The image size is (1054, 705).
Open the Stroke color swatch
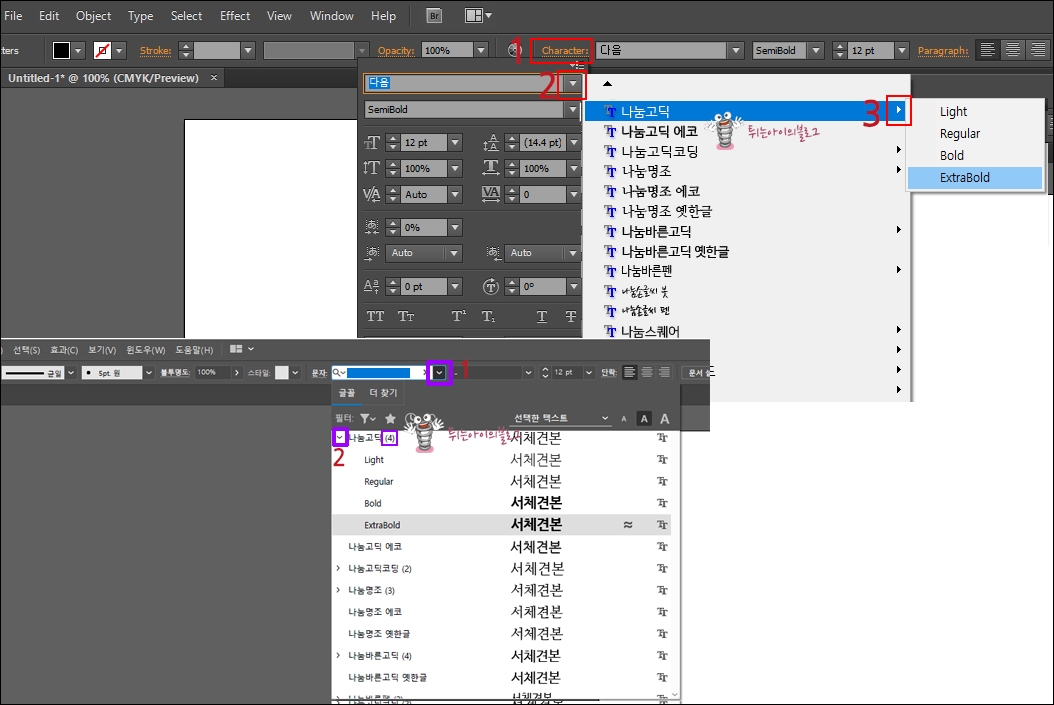[102, 50]
